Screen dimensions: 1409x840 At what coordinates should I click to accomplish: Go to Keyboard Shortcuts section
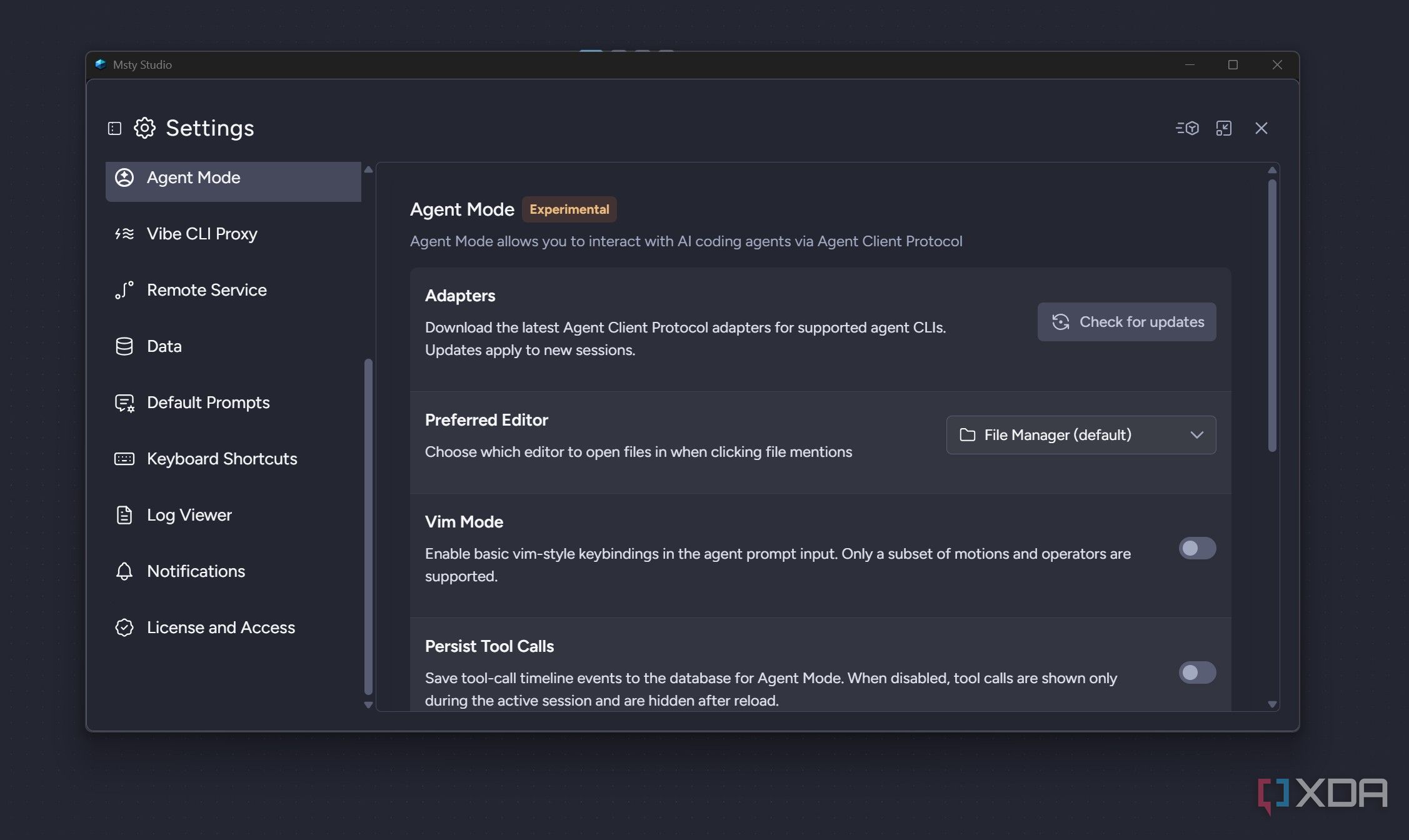pos(233,459)
